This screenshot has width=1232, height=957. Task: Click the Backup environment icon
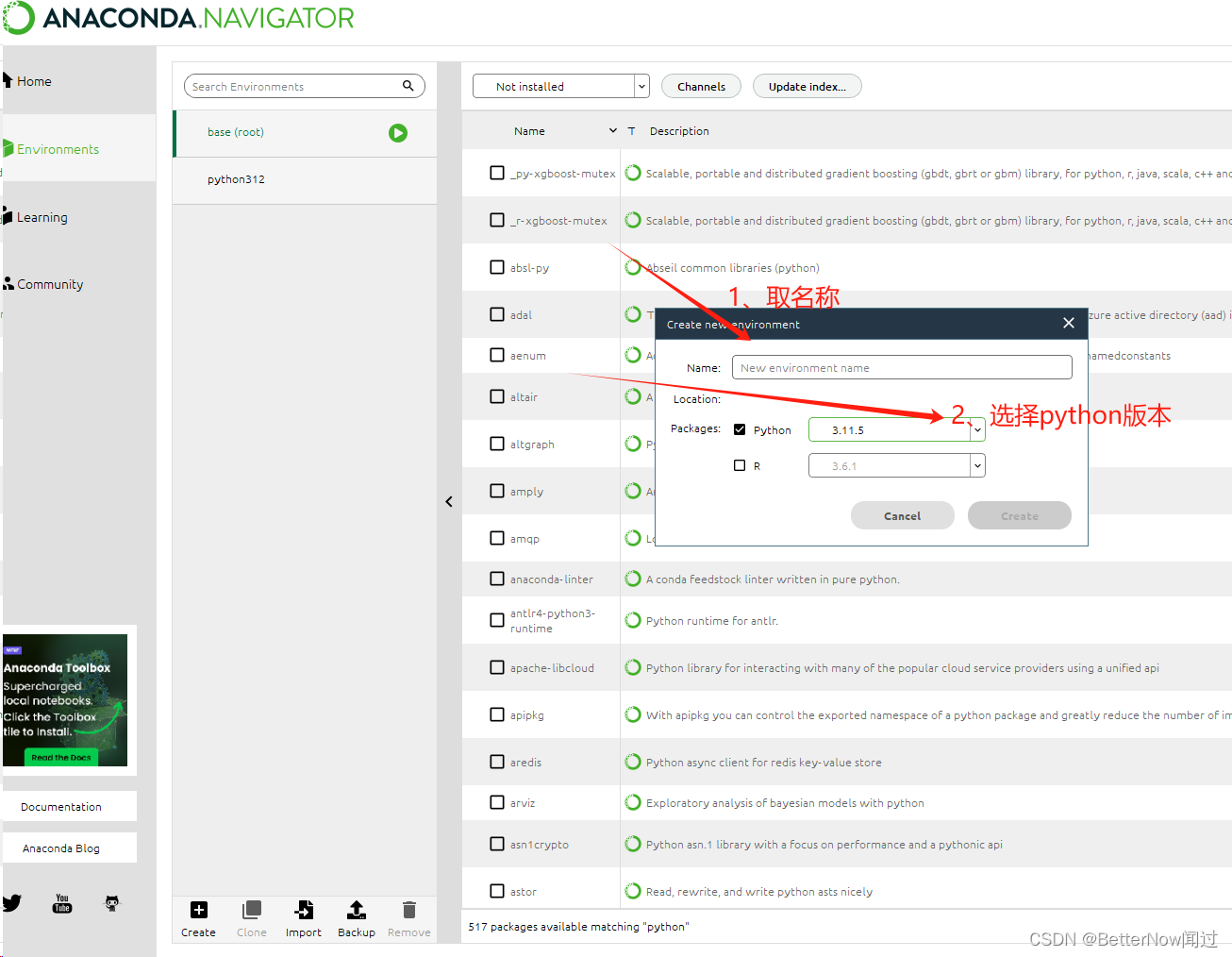click(x=356, y=910)
